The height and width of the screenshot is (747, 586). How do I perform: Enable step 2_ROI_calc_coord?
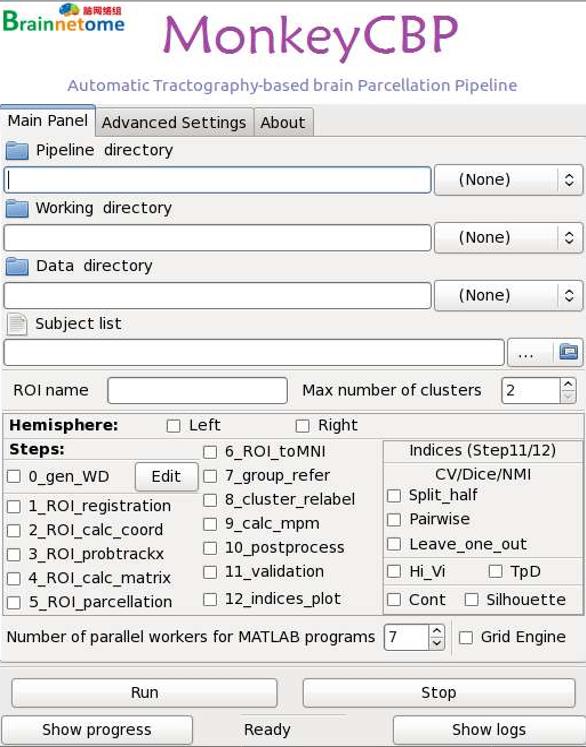[x=14, y=530]
